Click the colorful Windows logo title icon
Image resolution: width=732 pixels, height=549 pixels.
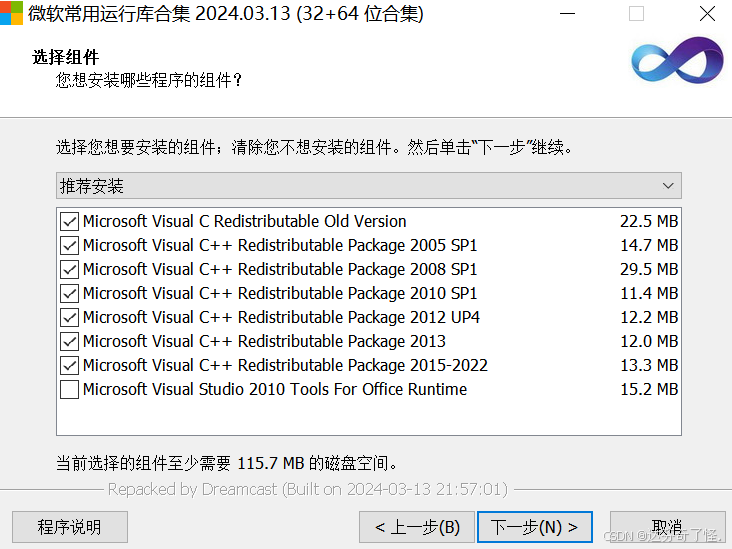(x=11, y=13)
